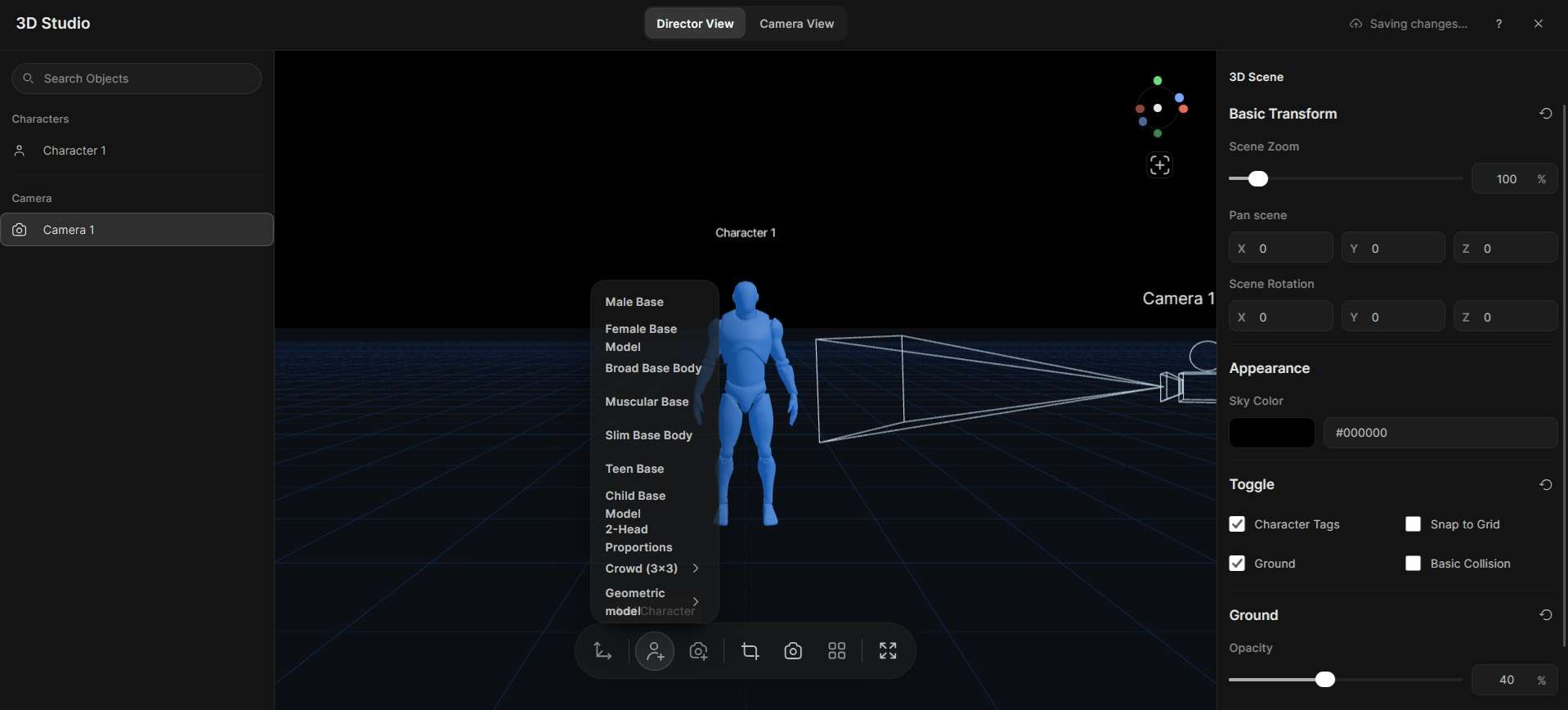
Task: Reset the Ground section
Action: (x=1545, y=615)
